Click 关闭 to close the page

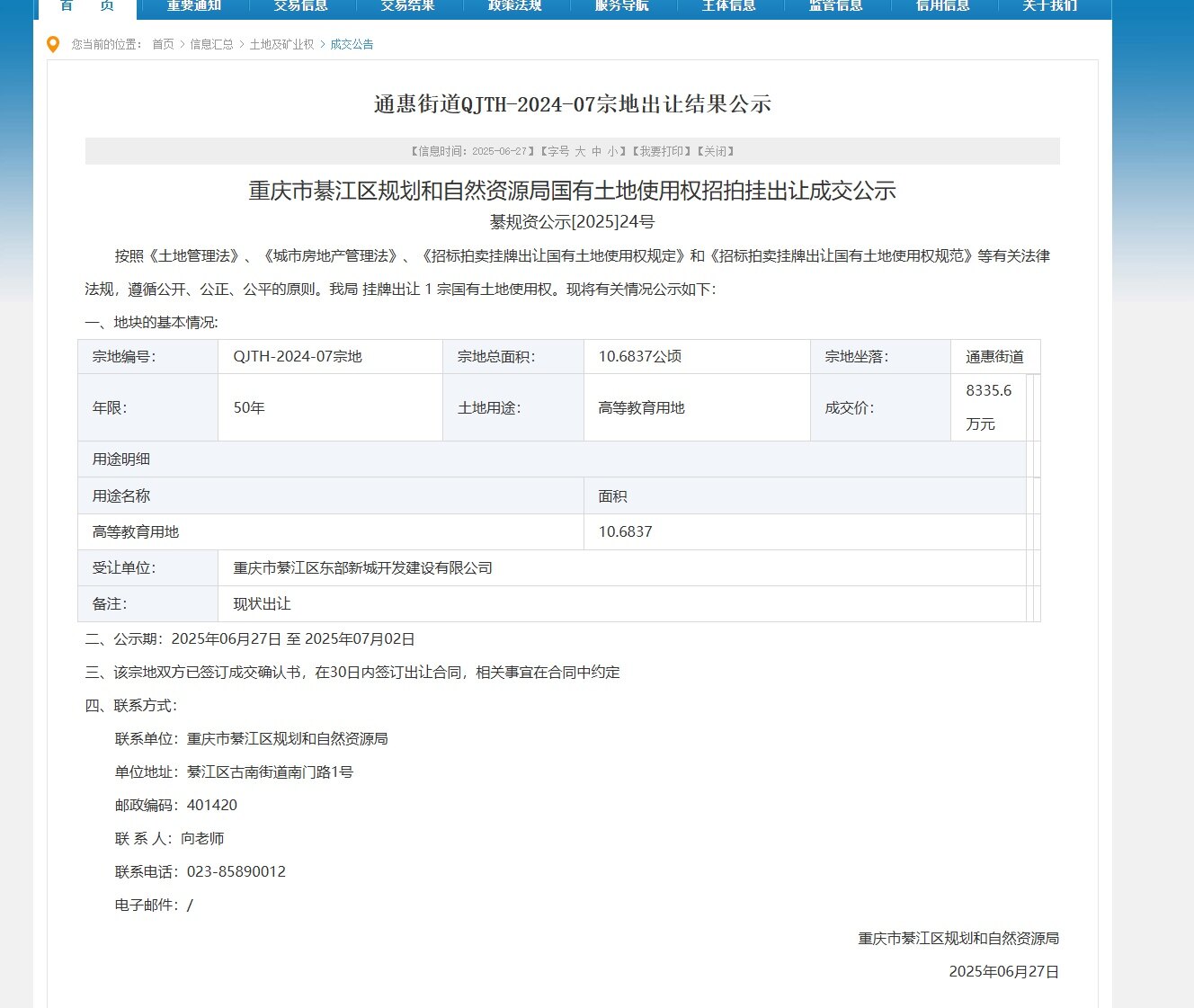[x=716, y=152]
